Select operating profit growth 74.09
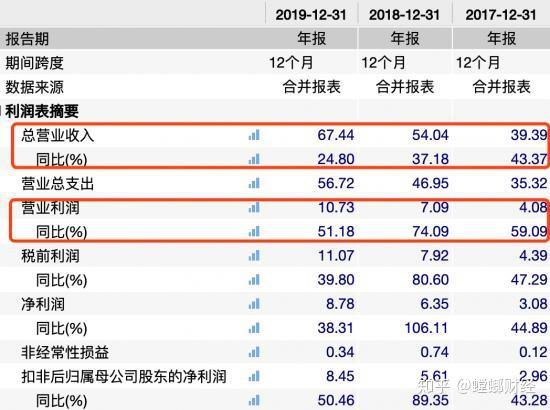Screen dimensions: 550x410 (x=430, y=231)
